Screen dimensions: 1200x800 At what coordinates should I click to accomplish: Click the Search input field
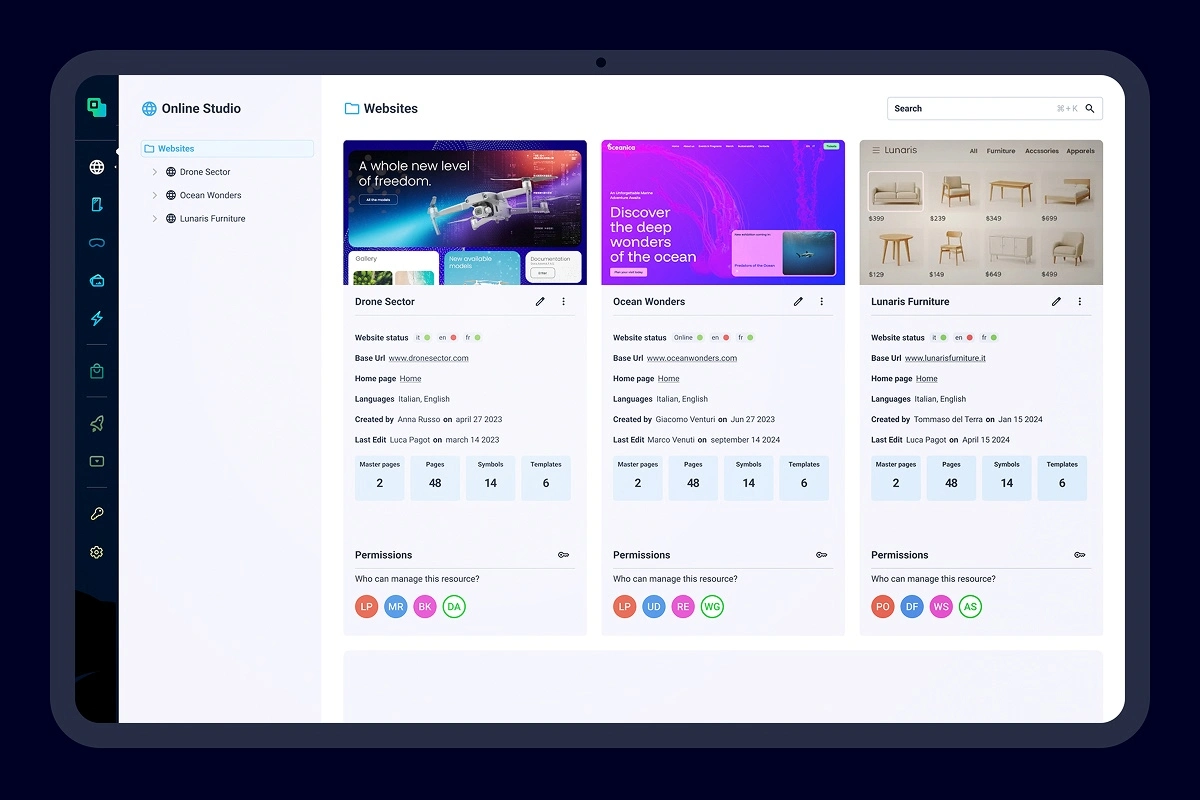(x=970, y=108)
